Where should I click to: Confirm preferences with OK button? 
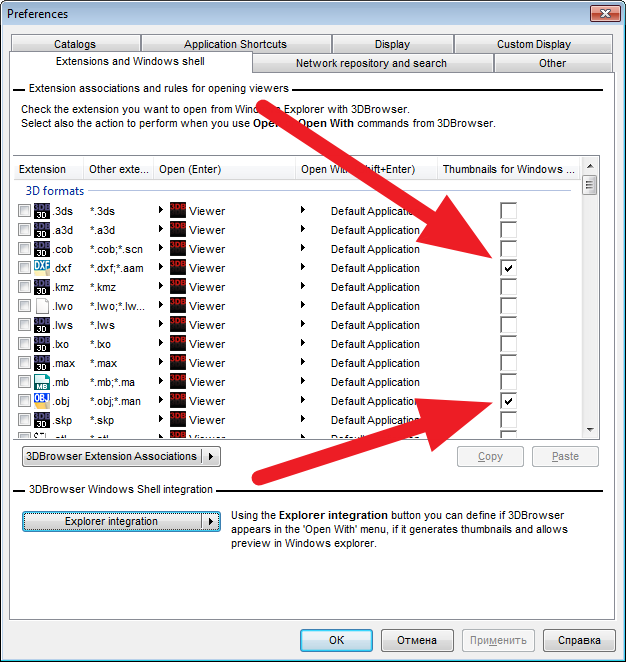click(x=336, y=640)
